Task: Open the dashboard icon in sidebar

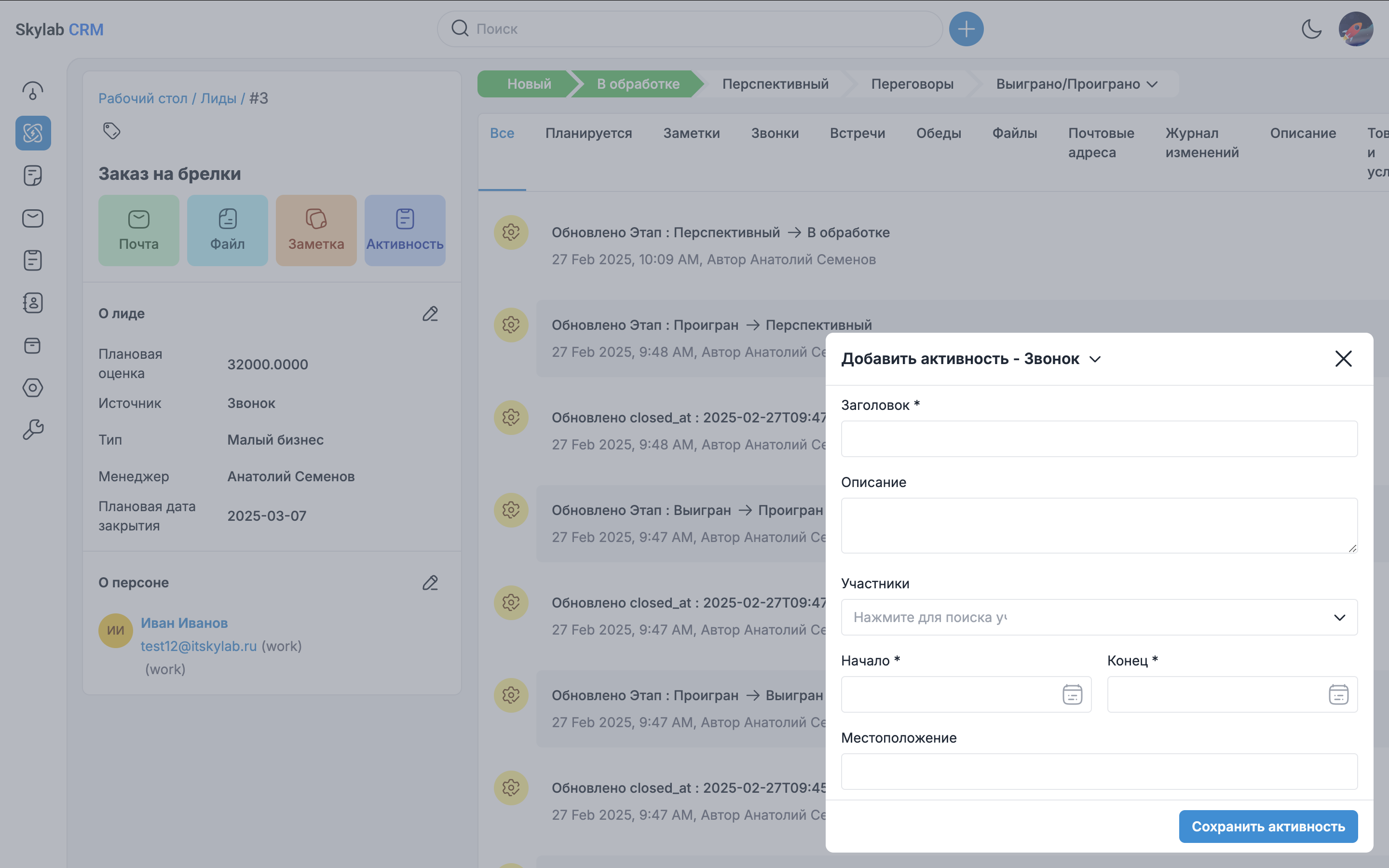Action: coord(33,91)
